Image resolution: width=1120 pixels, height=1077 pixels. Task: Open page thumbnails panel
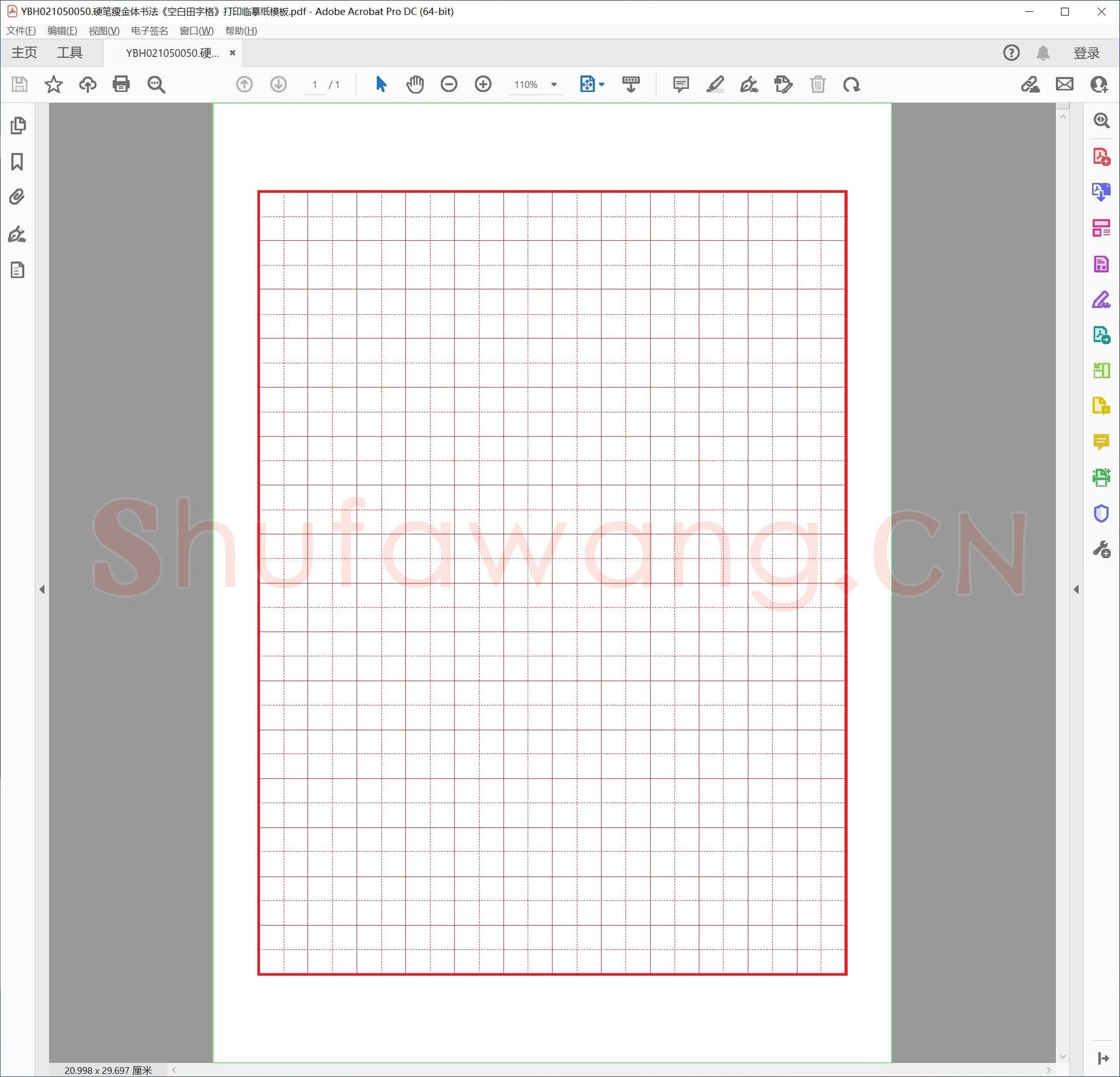coord(18,126)
